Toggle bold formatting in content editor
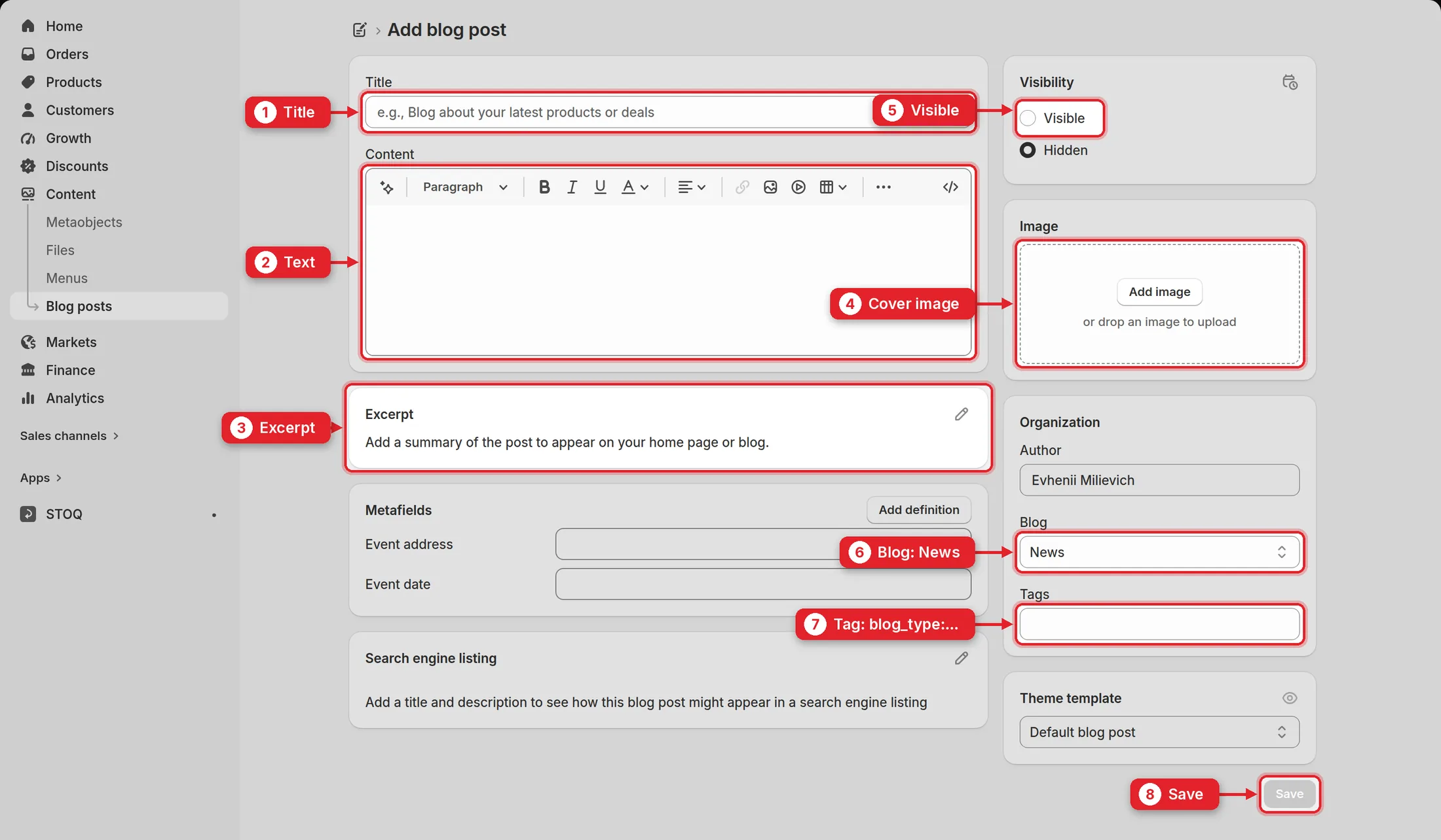This screenshot has width=1441, height=840. pyautogui.click(x=544, y=187)
